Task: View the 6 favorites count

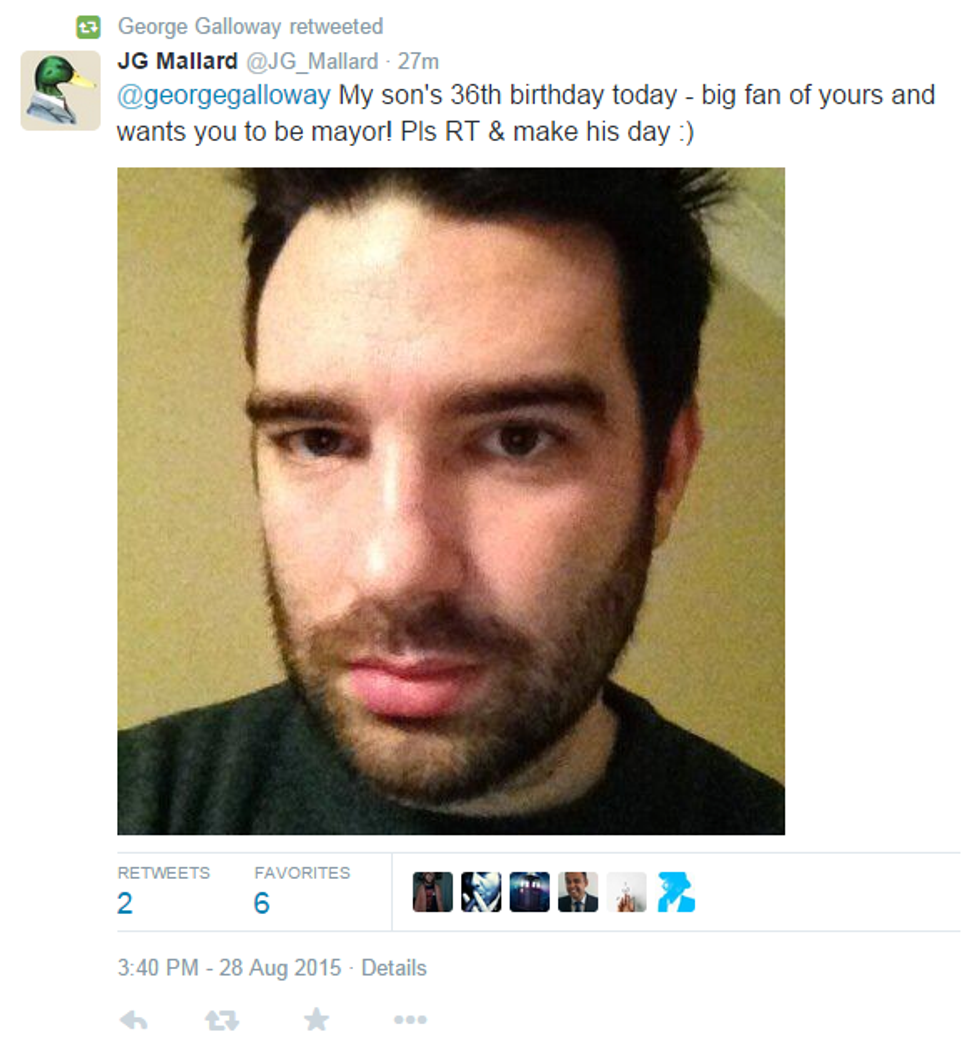Action: pyautogui.click(x=262, y=903)
